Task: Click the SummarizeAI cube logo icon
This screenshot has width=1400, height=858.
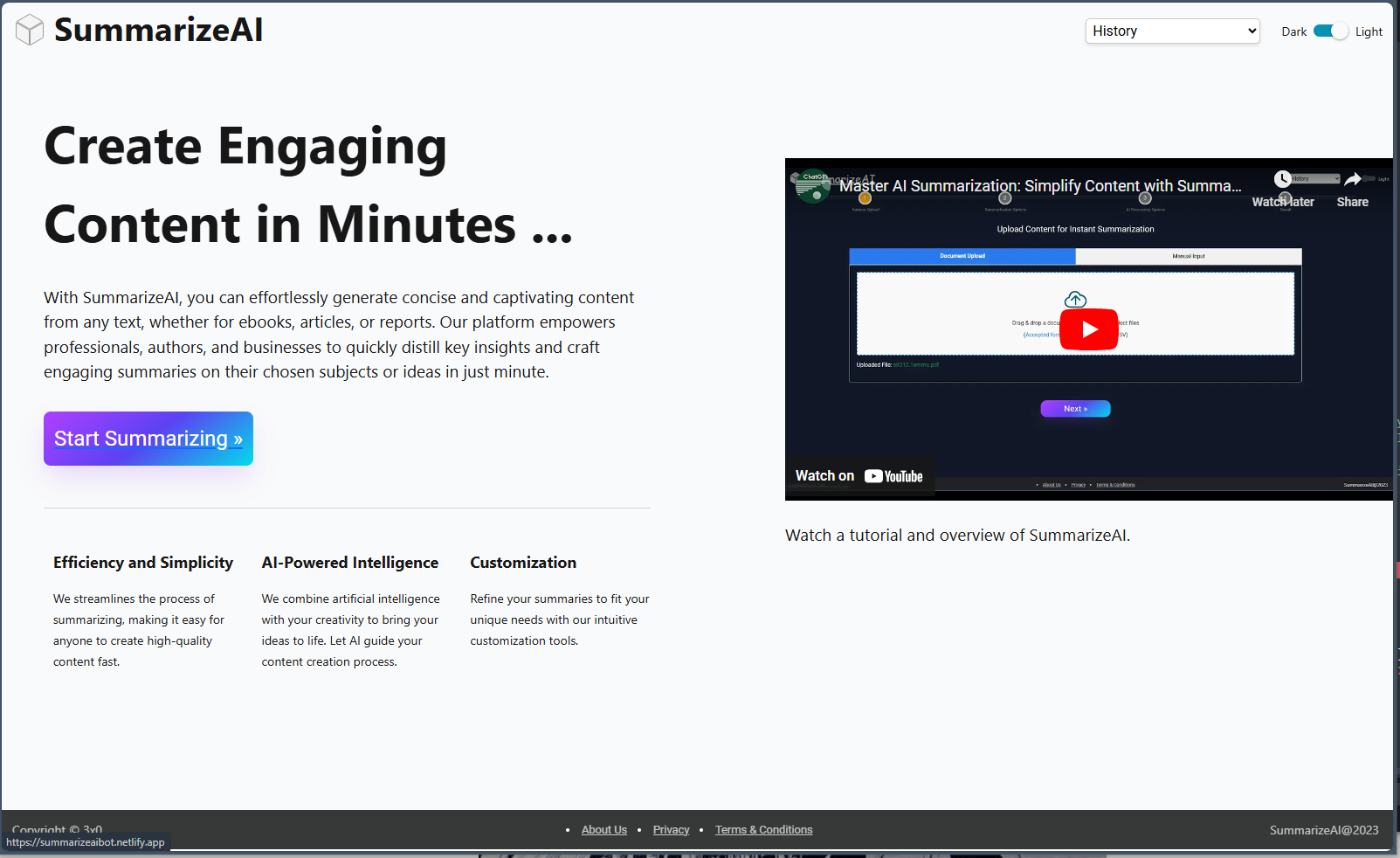Action: pyautogui.click(x=30, y=30)
